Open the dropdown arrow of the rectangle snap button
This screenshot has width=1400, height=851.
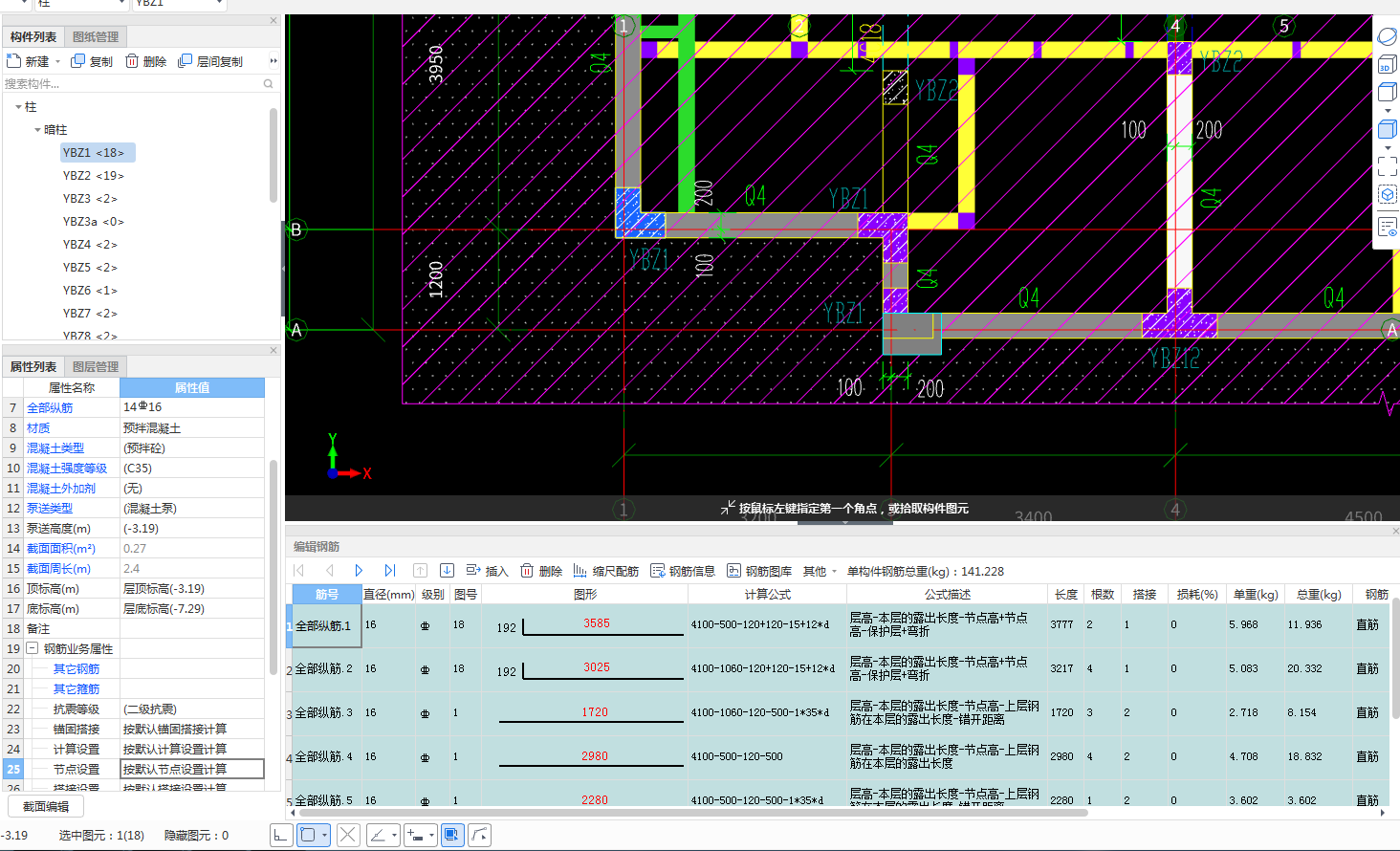point(324,835)
